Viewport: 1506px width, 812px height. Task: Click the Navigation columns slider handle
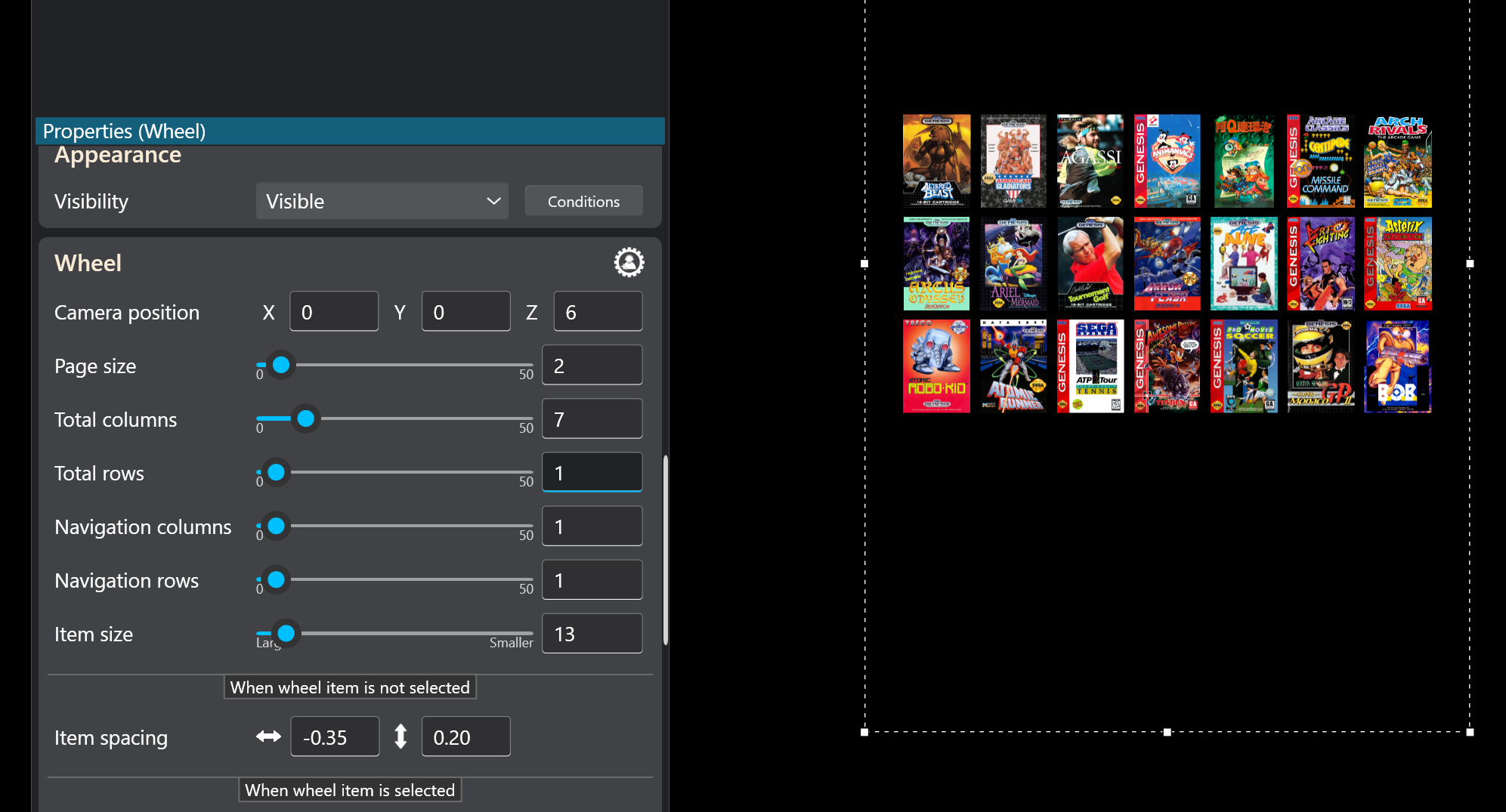[277, 526]
